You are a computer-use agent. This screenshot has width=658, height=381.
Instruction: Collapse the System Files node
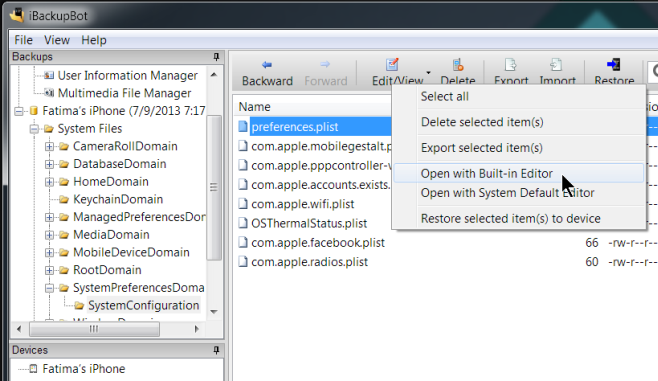click(34, 129)
